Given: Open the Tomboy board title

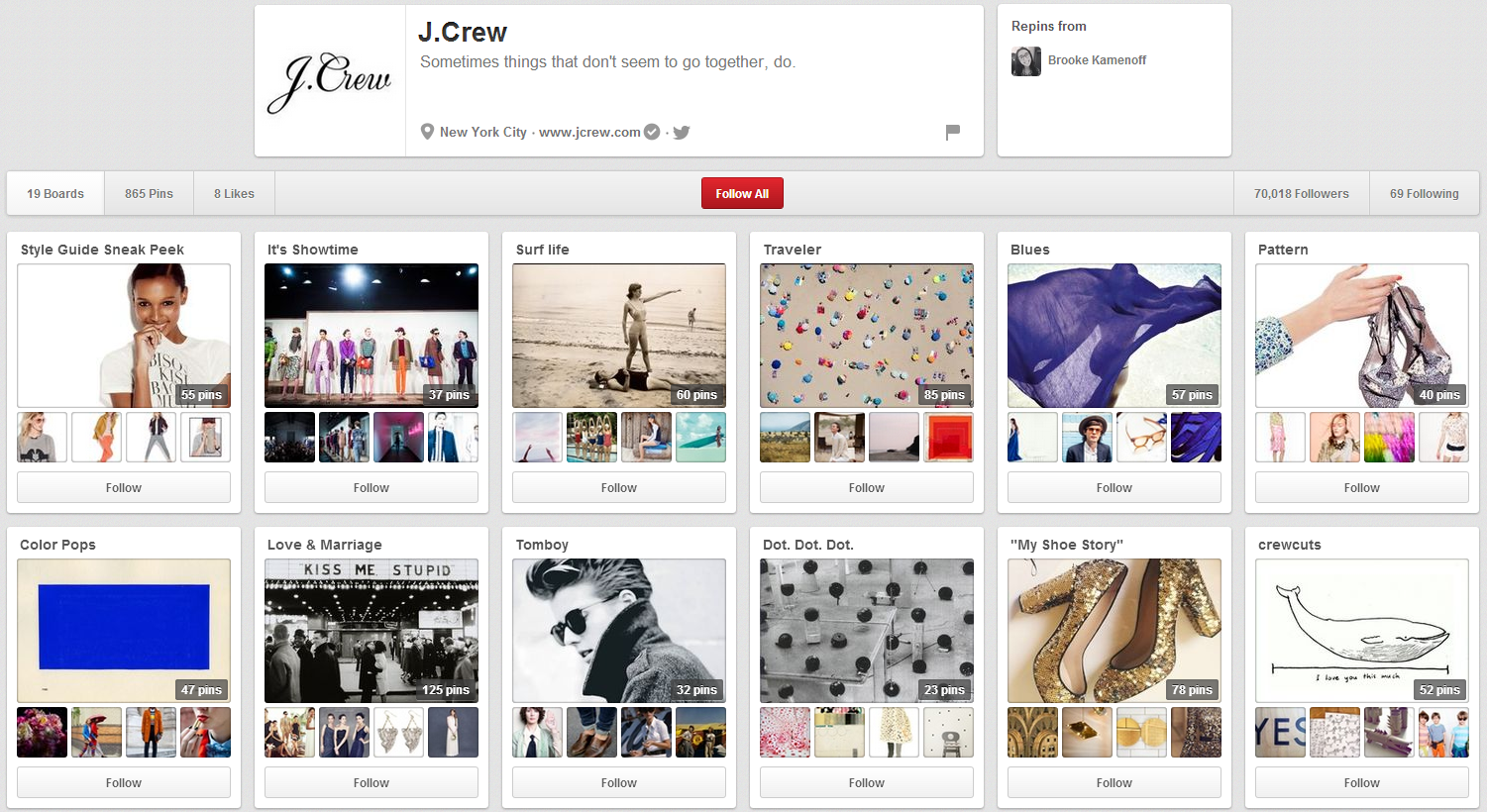Looking at the screenshot, I should pos(542,545).
